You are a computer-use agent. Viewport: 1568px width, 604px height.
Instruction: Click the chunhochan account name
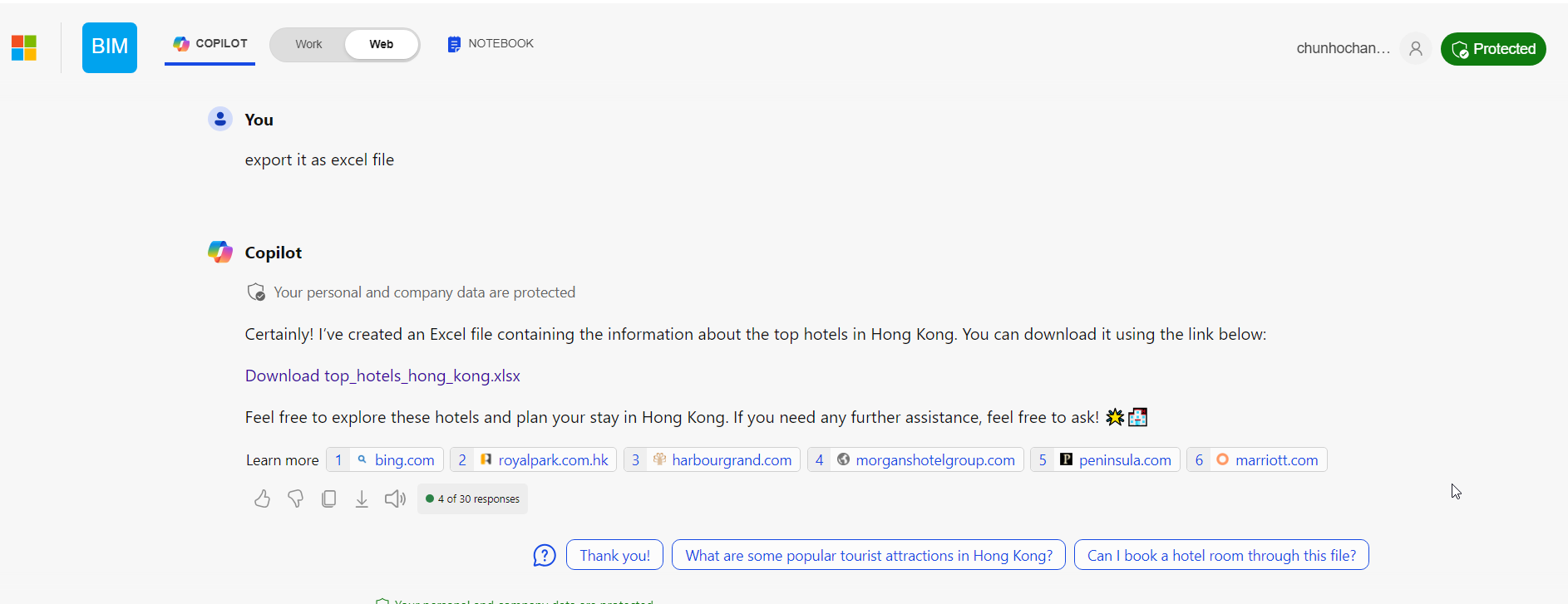[1343, 48]
